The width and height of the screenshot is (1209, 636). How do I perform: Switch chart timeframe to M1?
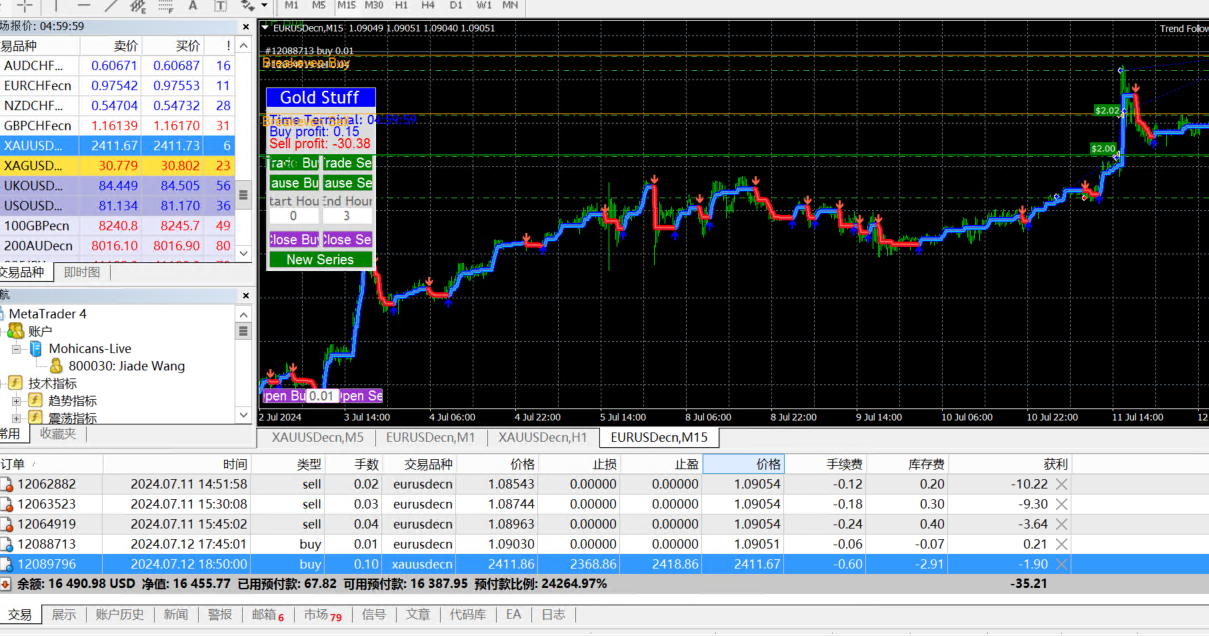coord(291,6)
